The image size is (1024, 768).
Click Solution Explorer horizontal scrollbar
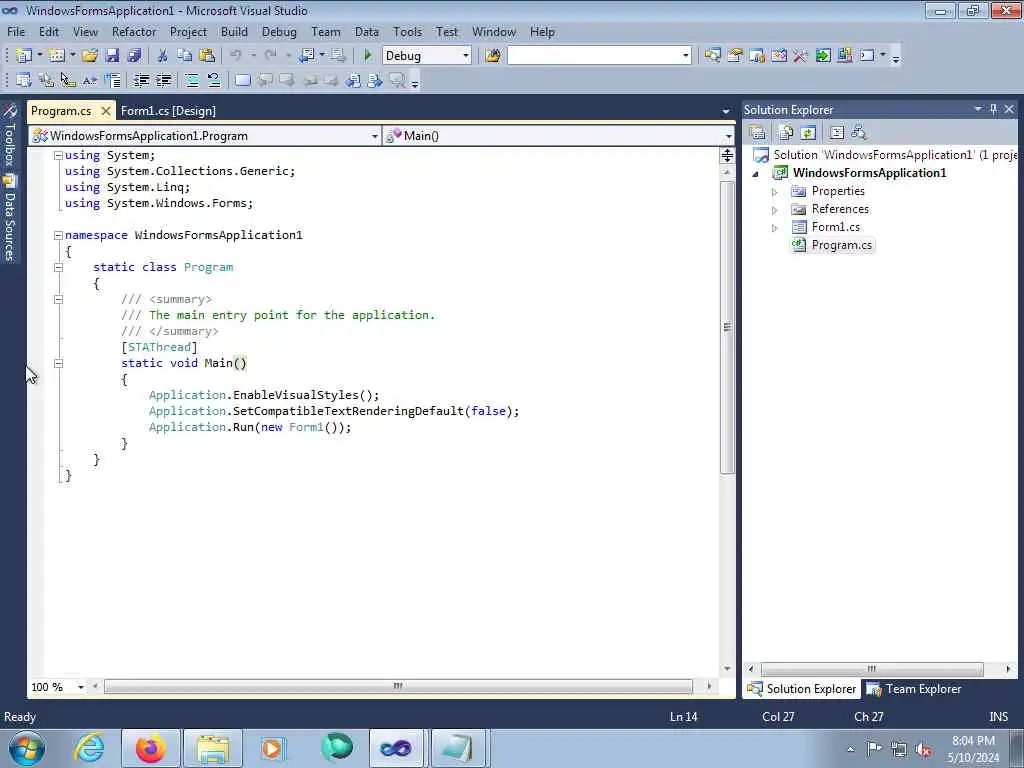click(x=872, y=669)
